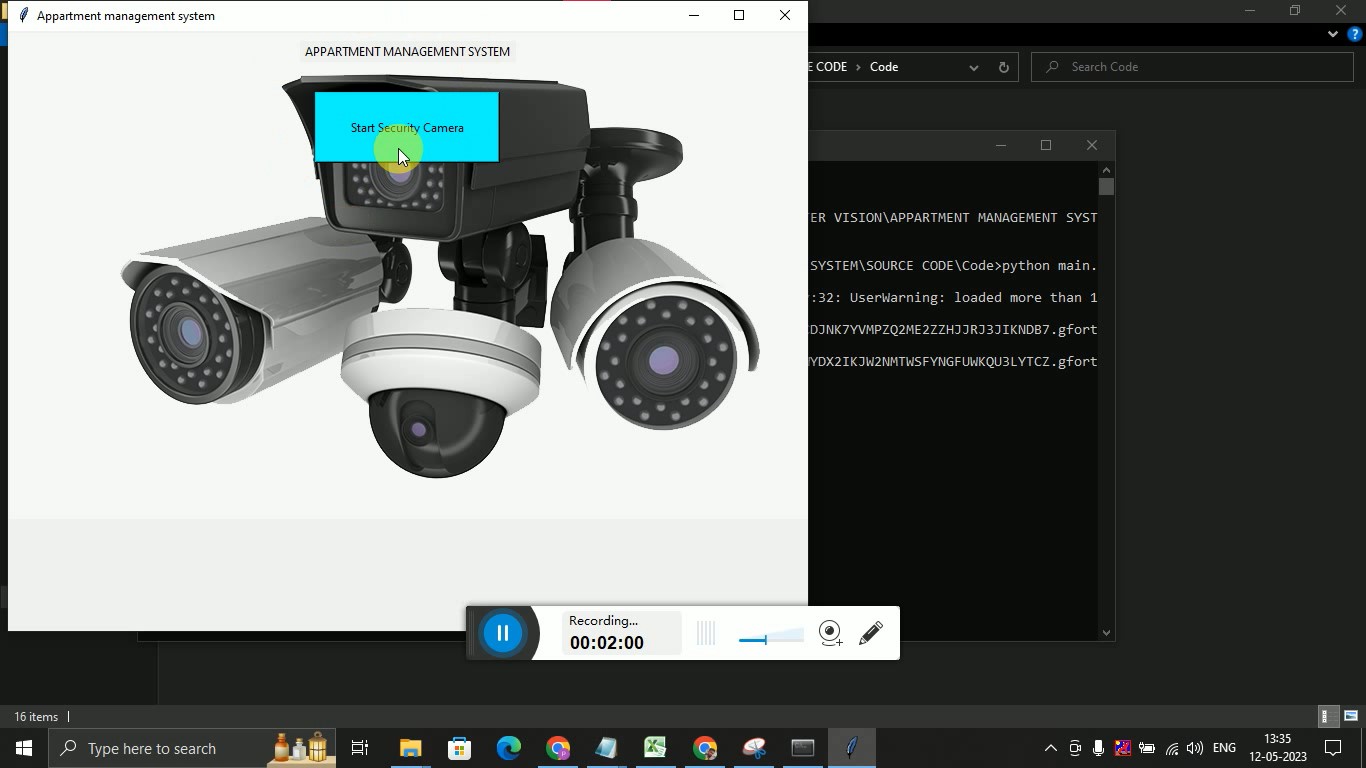
Task: Open battery status tray icon
Action: tap(1147, 748)
